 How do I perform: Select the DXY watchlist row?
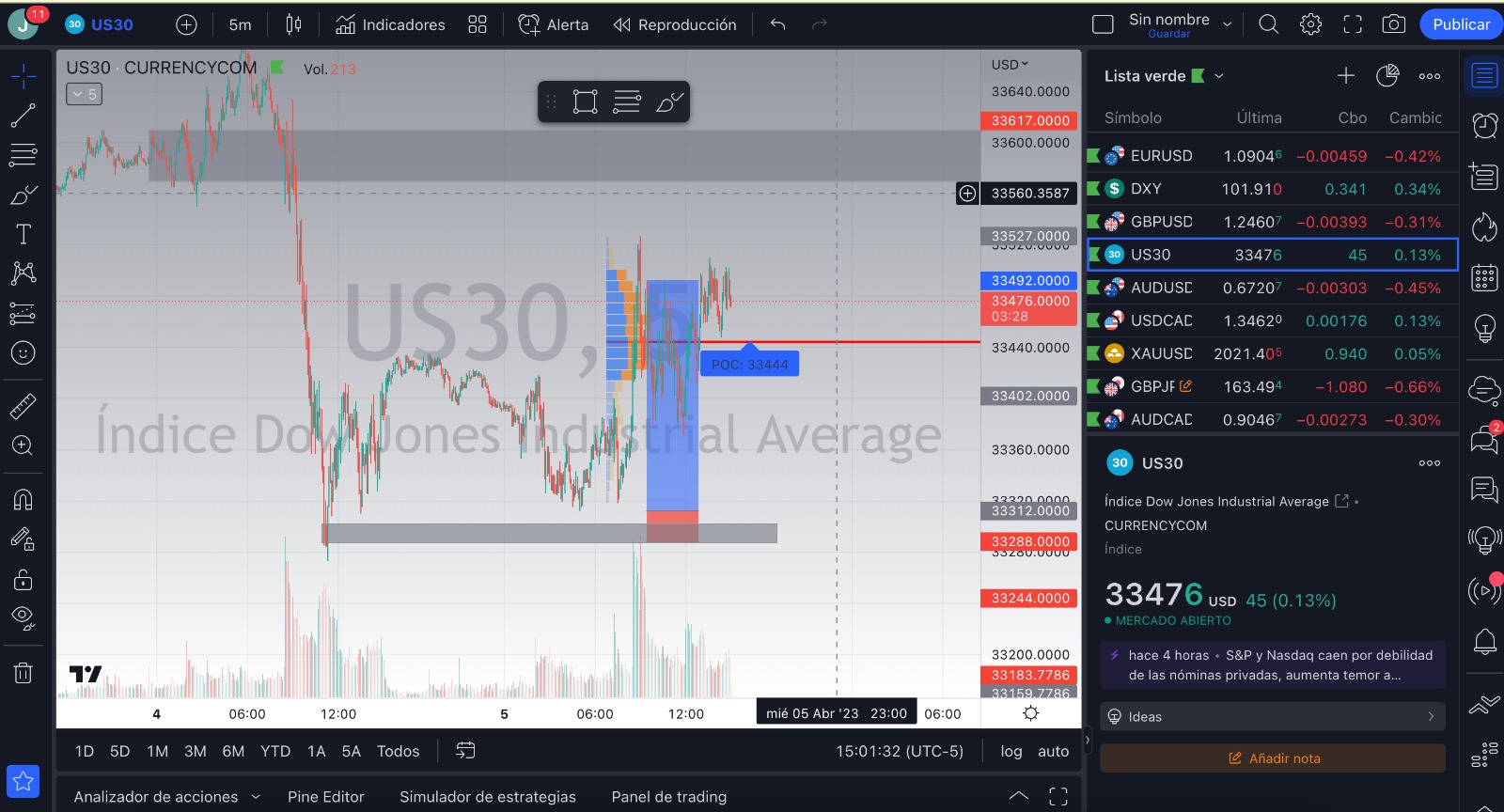[1272, 189]
